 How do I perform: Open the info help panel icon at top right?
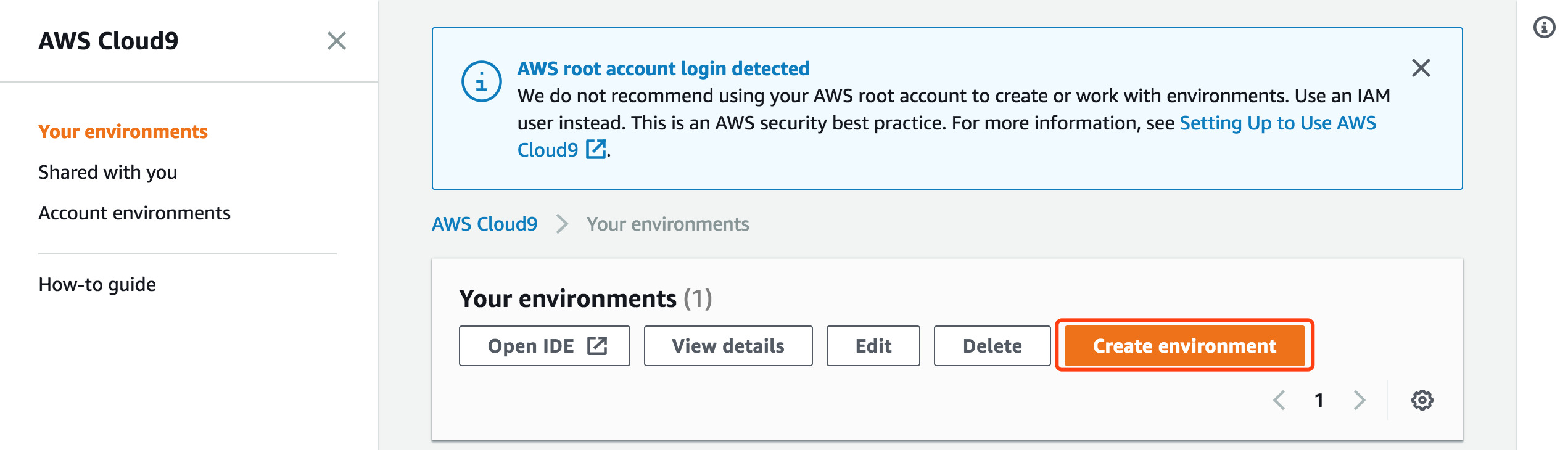(1544, 28)
